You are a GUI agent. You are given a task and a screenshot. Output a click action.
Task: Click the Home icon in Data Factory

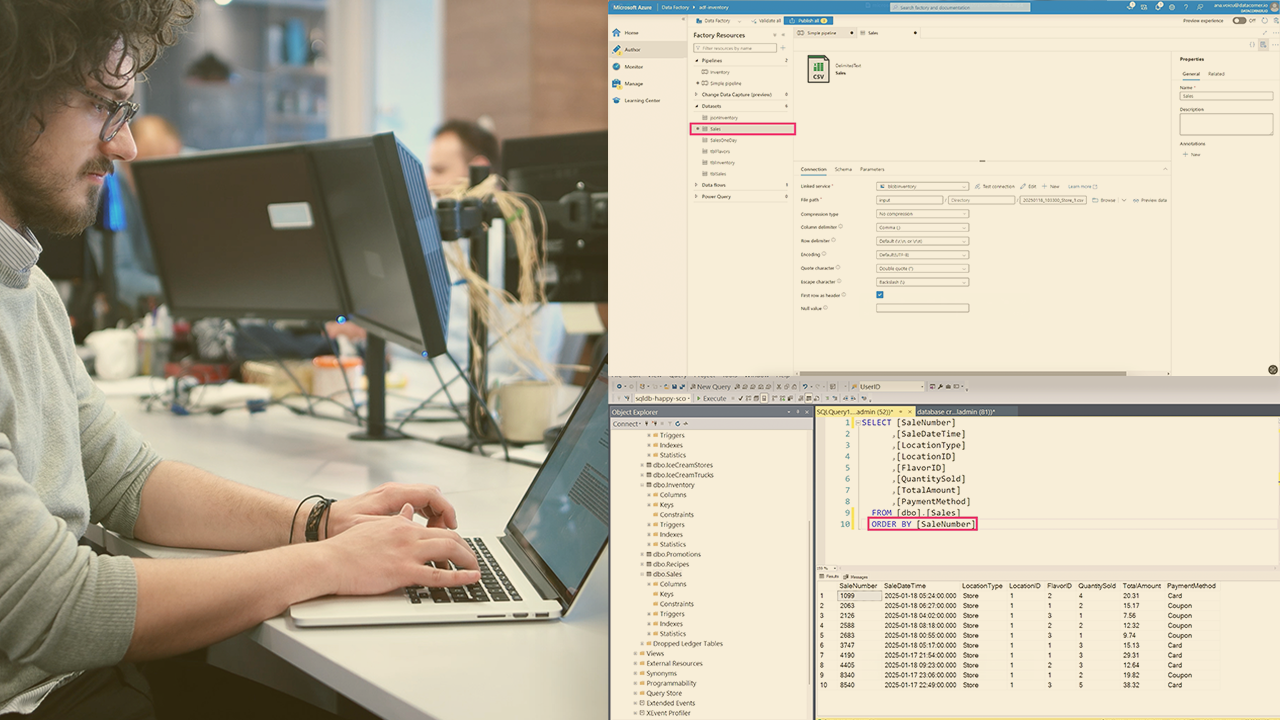tap(616, 33)
